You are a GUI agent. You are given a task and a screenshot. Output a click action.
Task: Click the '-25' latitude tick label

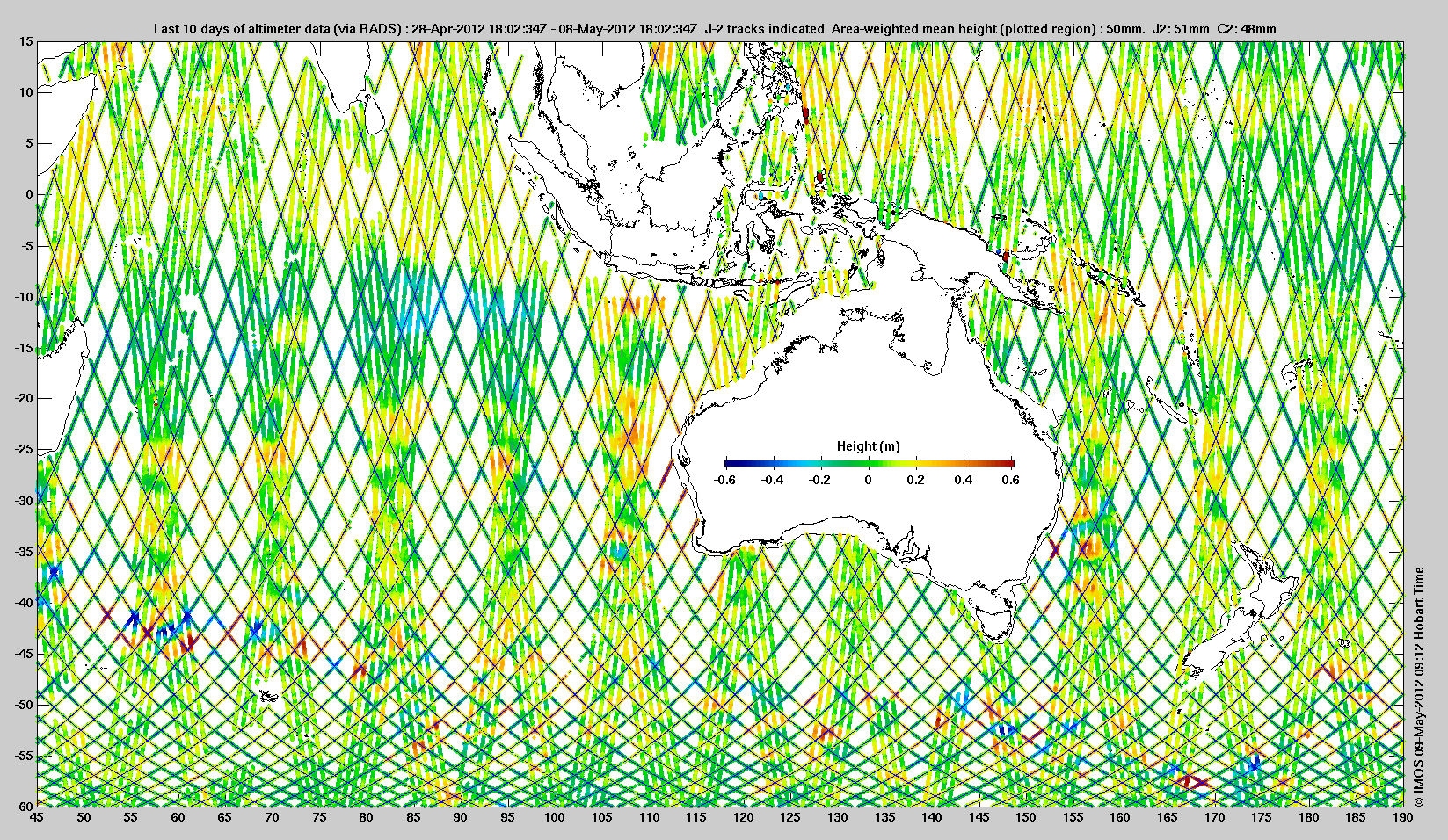pyautogui.click(x=24, y=450)
